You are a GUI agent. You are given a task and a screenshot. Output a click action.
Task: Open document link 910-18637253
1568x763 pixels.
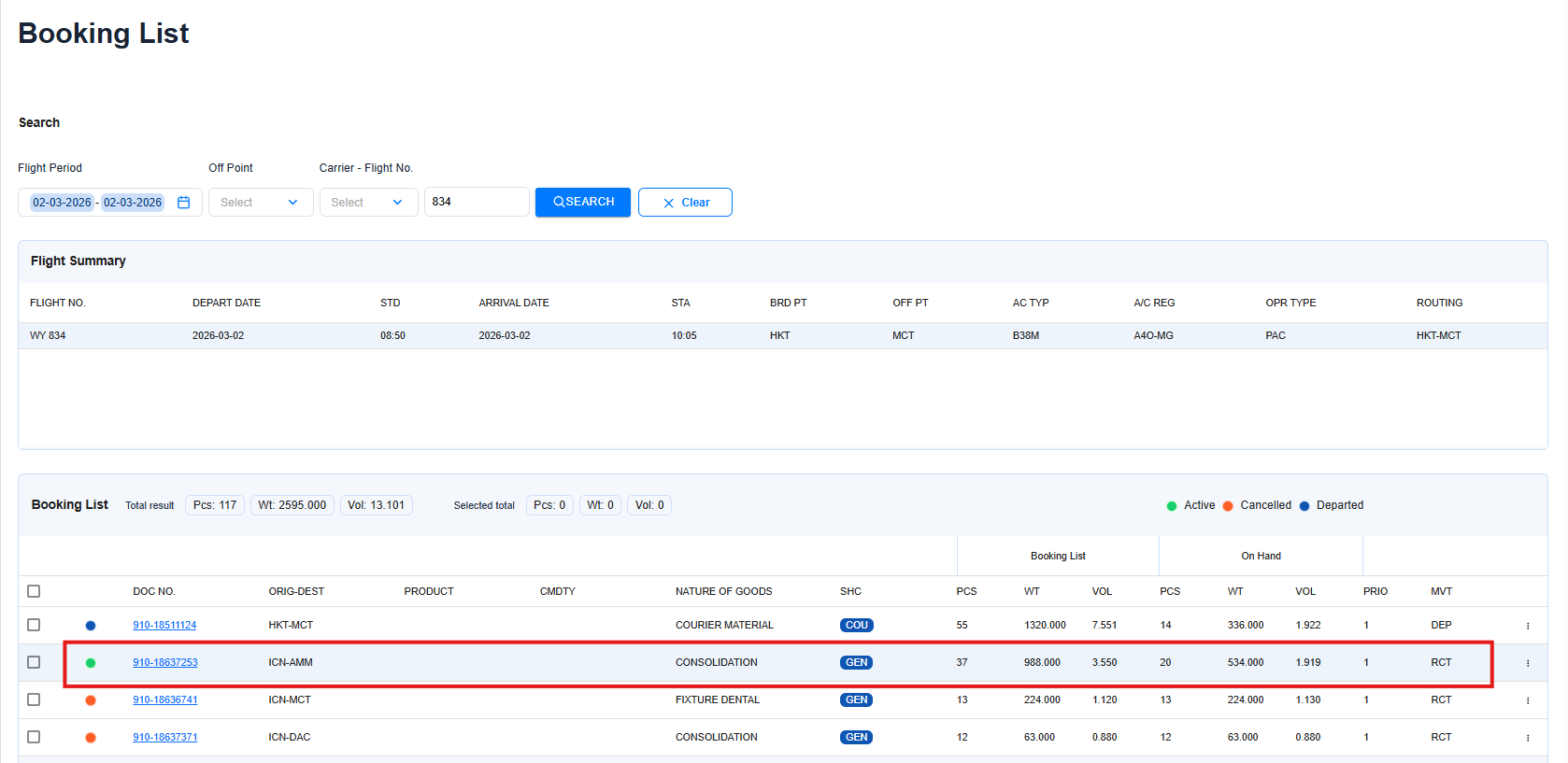165,663
